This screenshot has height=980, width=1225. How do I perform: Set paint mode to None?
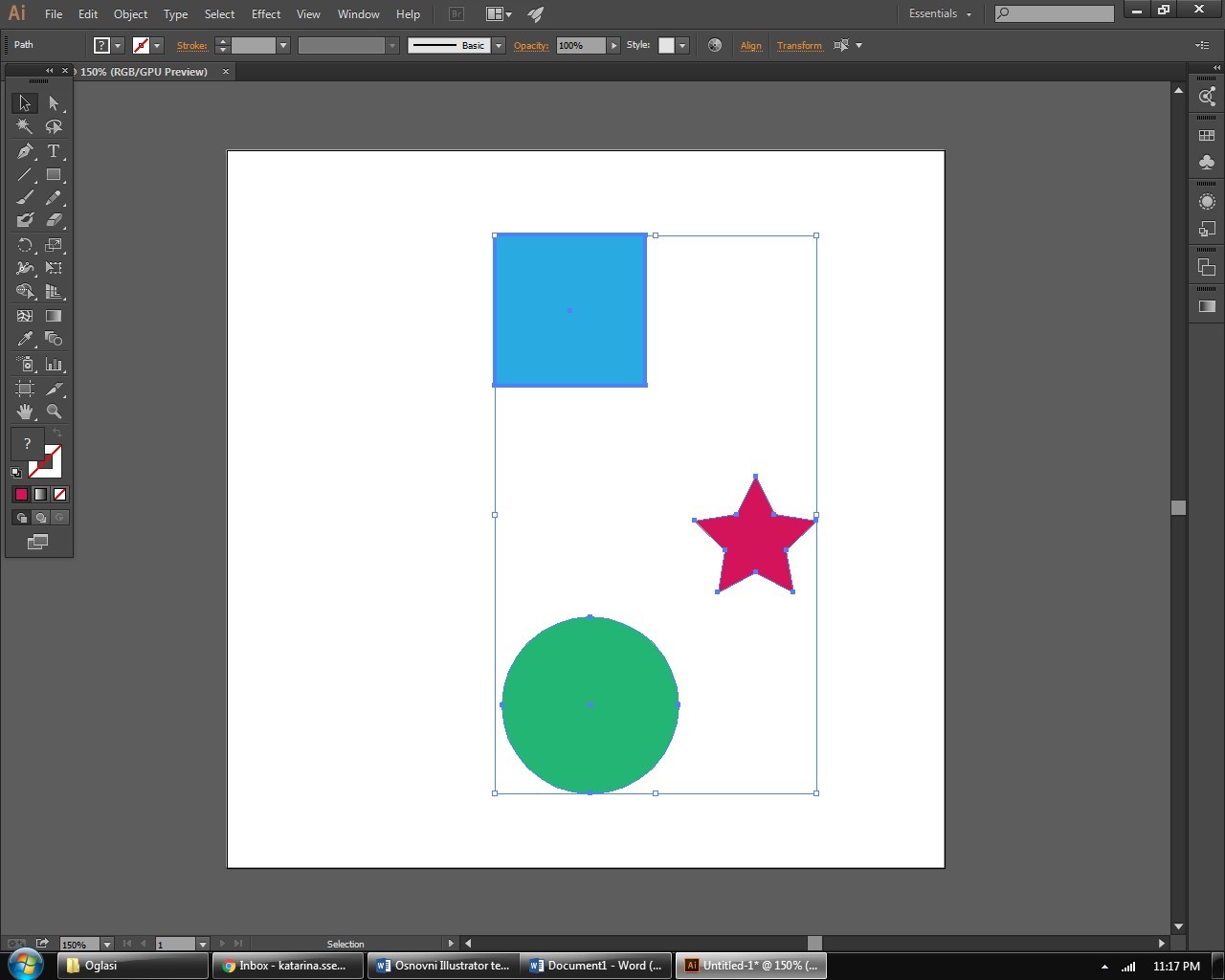(60, 495)
